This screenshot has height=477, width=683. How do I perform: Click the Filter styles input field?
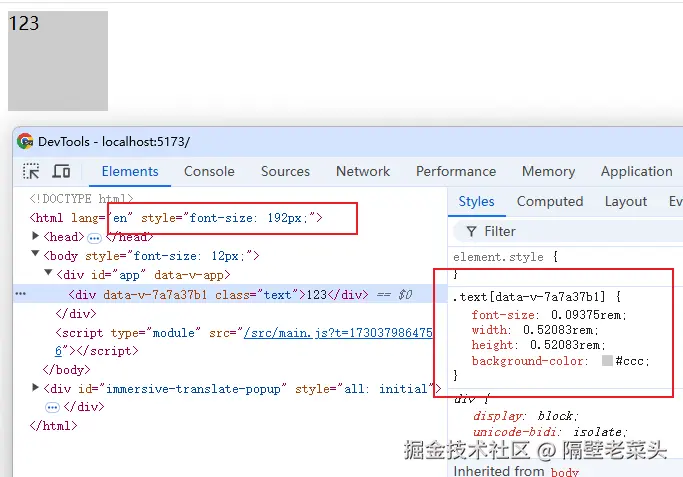pos(568,231)
